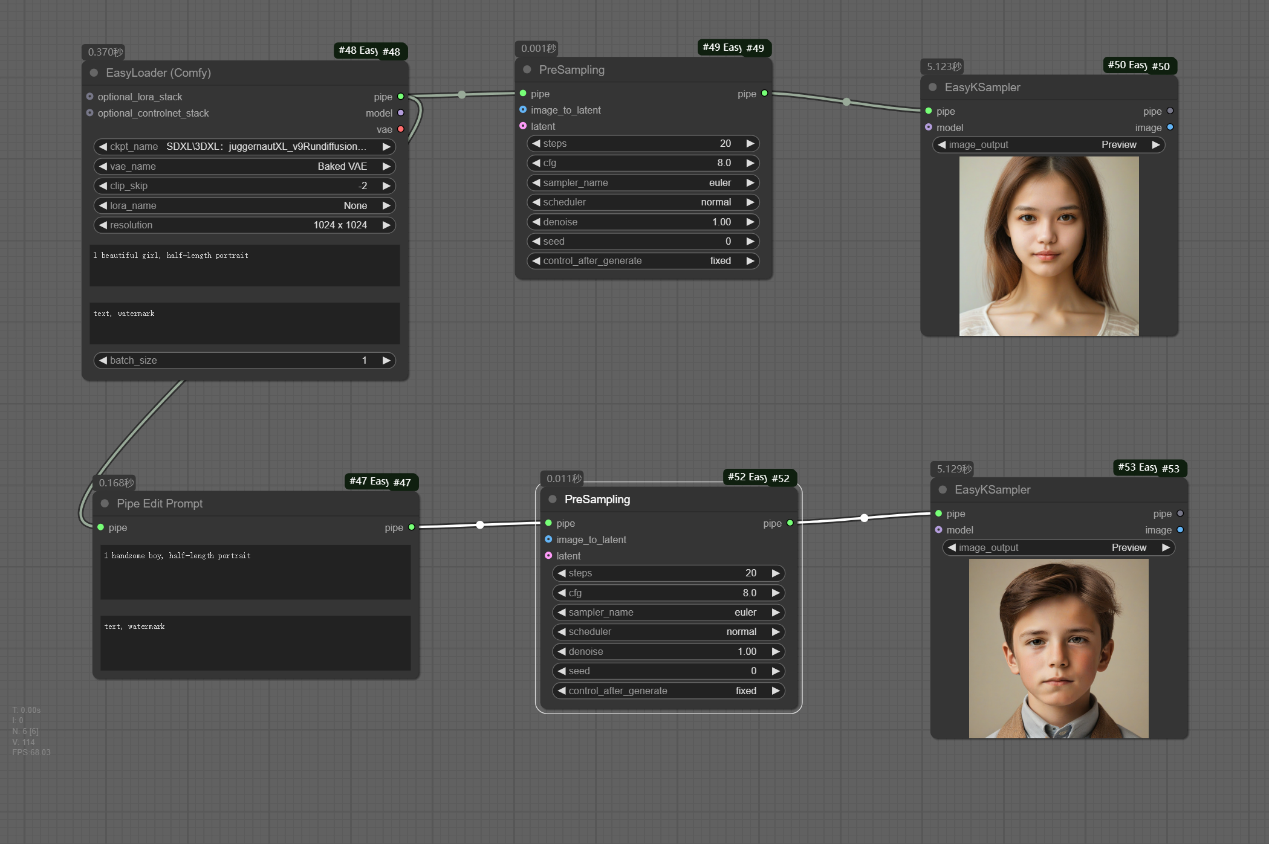Decrease batch_size with left arrow in EasyLoader
1269x844 pixels.
pyautogui.click(x=103, y=360)
